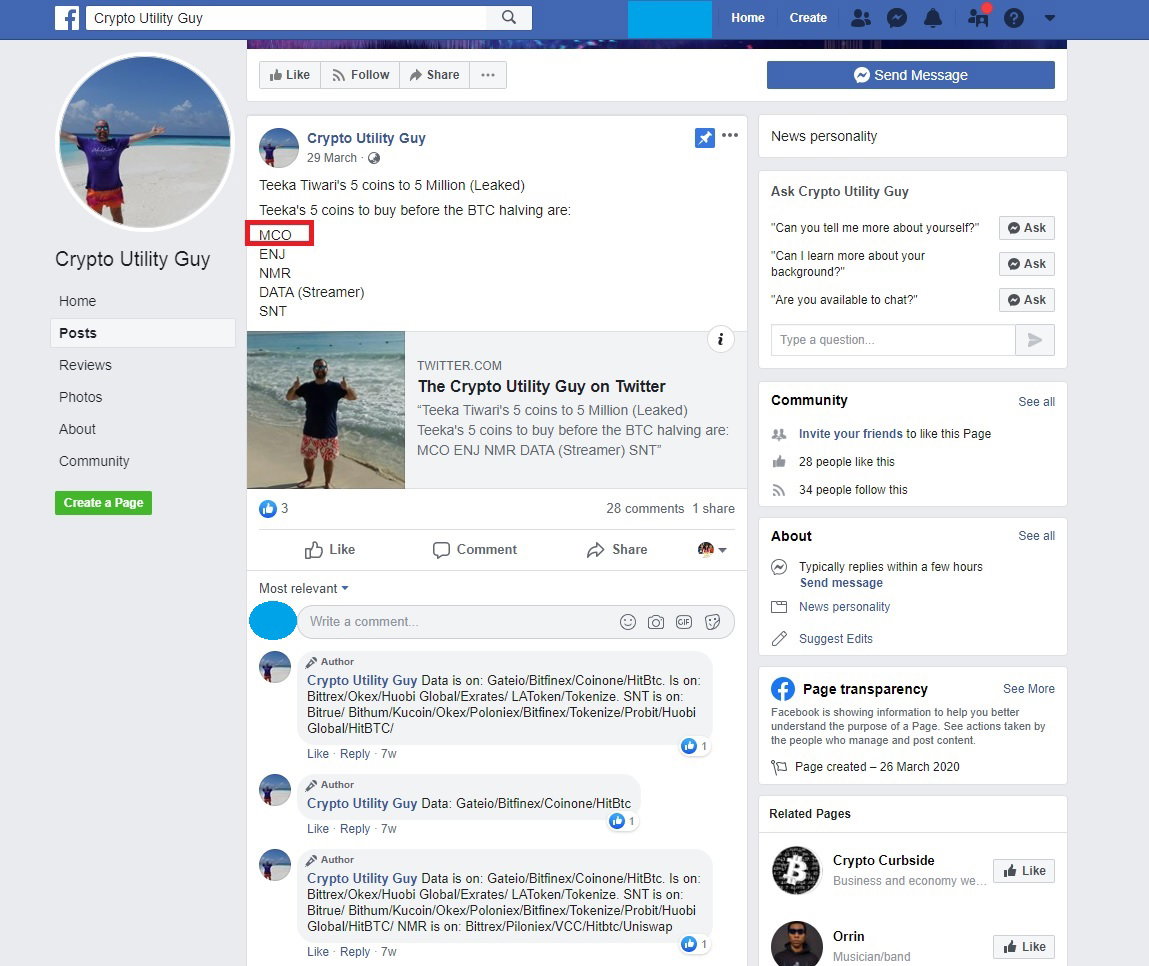Ask "Can I learn more about your background?"

coord(1027,264)
